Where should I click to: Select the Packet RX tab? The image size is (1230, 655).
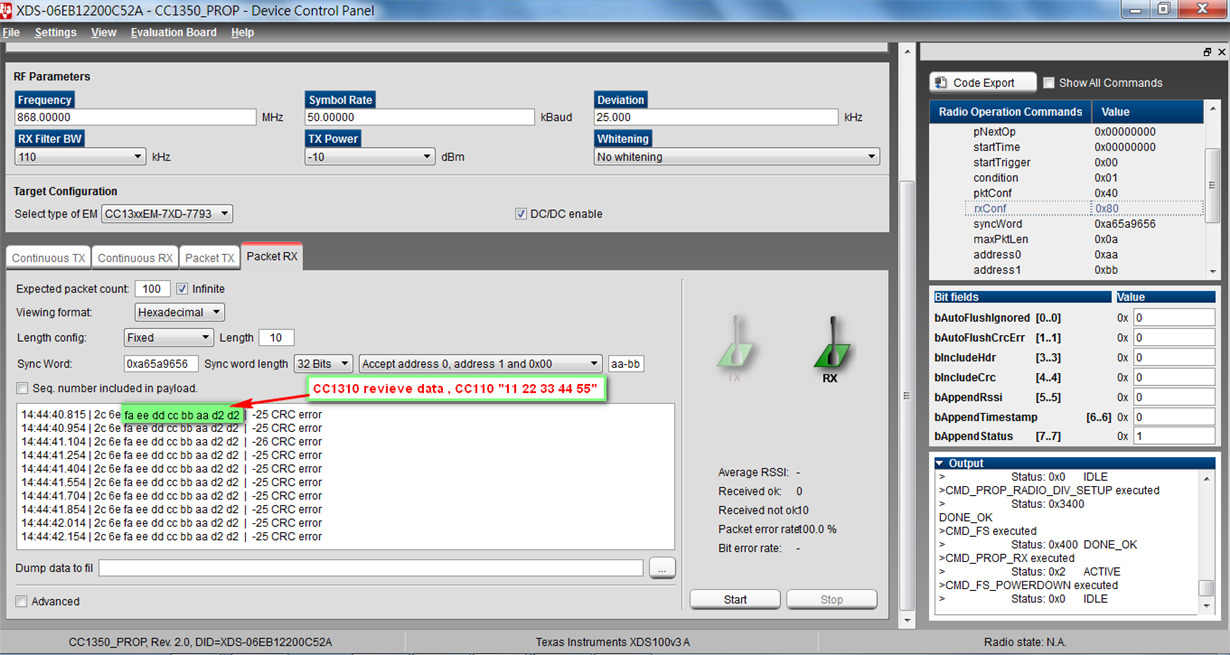[272, 256]
